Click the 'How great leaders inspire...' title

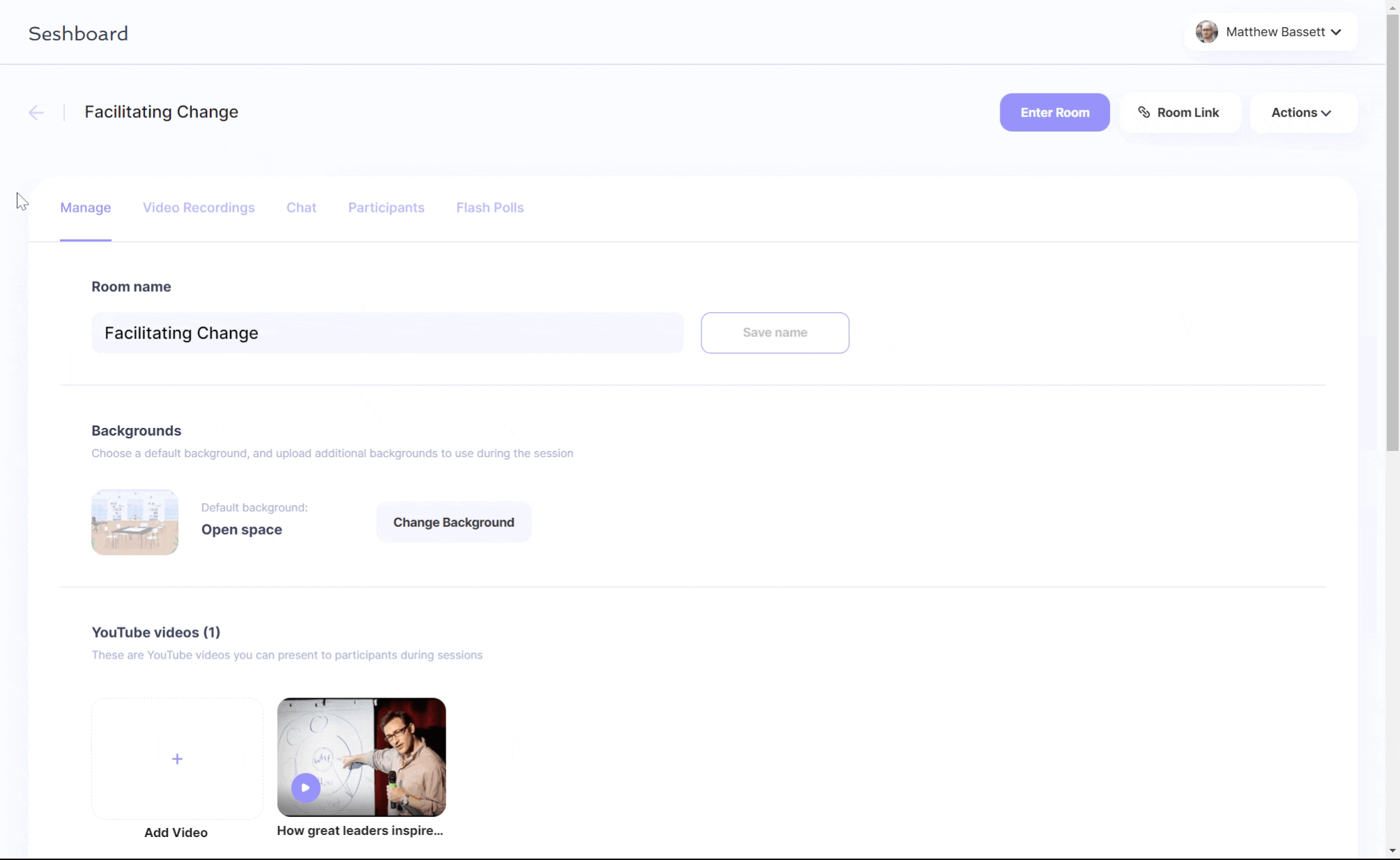click(360, 831)
